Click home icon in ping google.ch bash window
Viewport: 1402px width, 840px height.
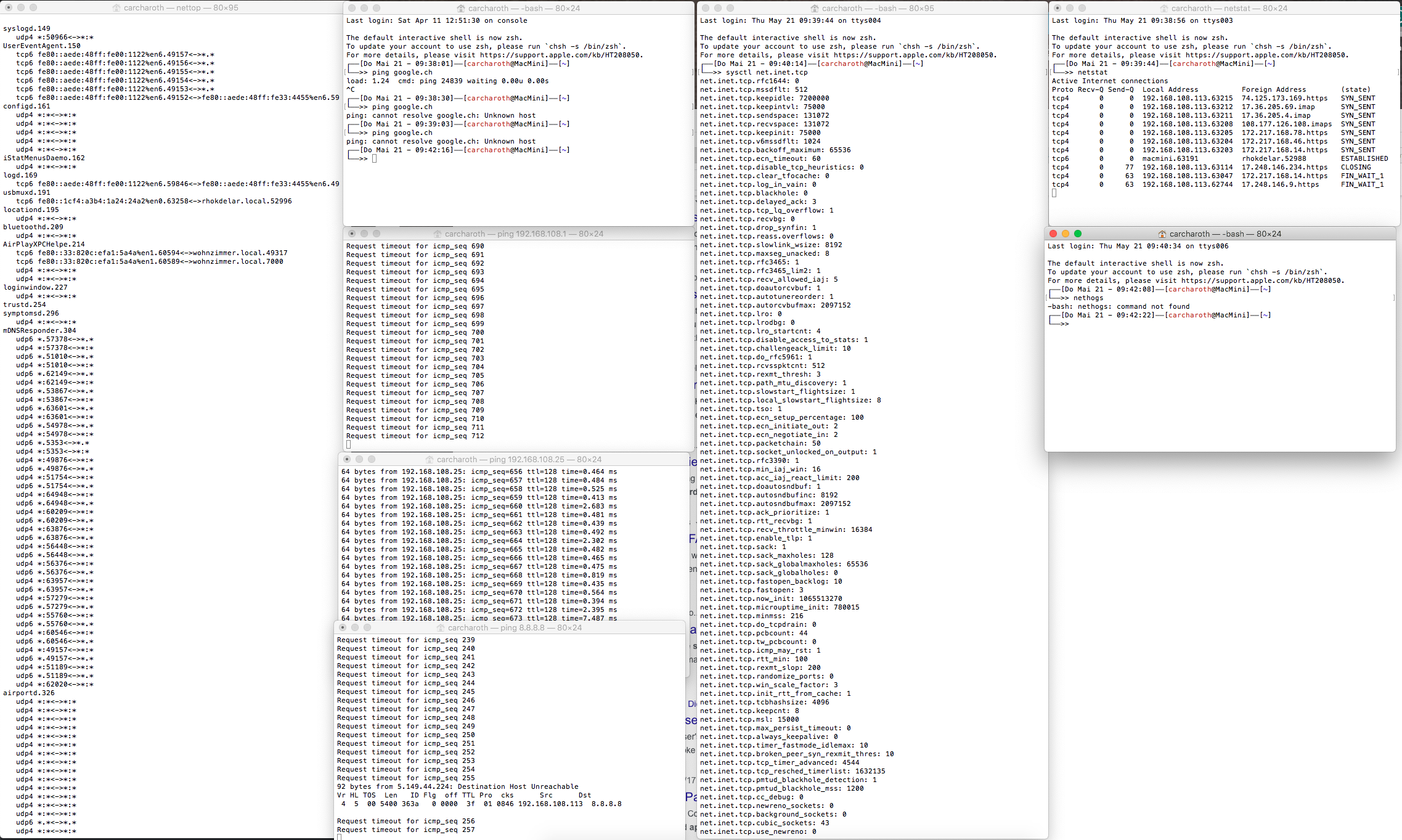[461, 9]
